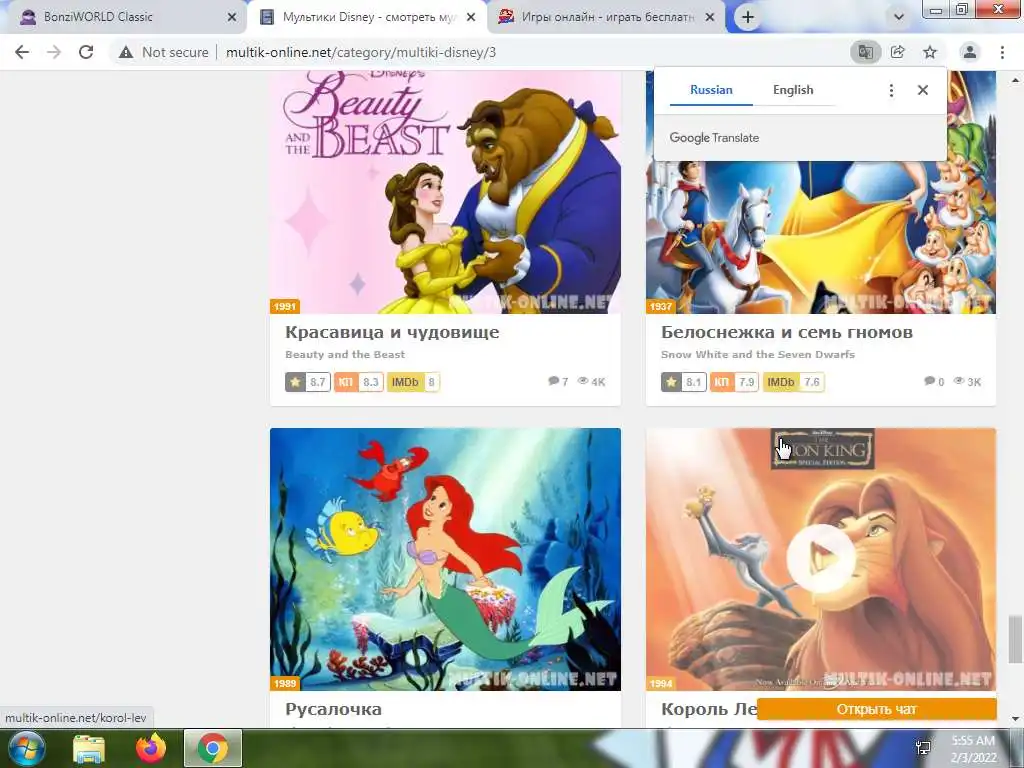1024x768 pixels.
Task: Open the Beauty and the Beast poster
Action: pos(445,192)
